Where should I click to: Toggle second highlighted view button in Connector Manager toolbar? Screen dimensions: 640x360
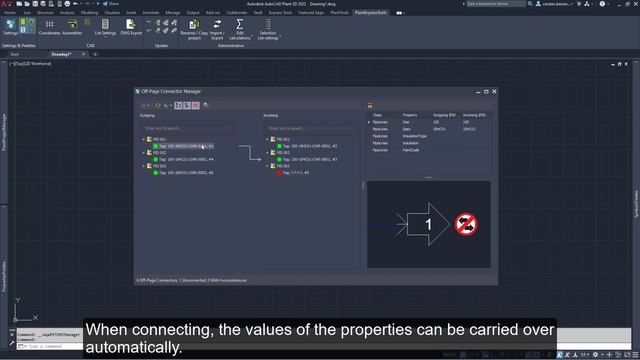click(187, 106)
